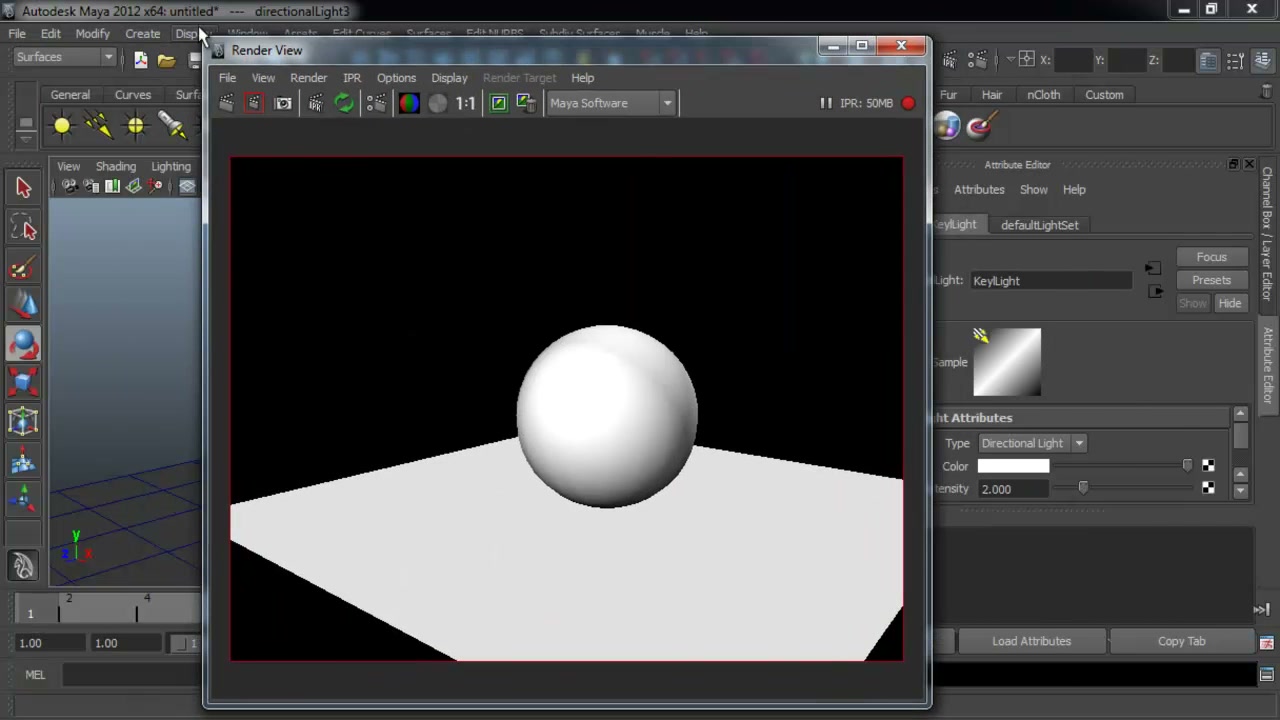The height and width of the screenshot is (720, 1280).
Task: Open the IPR menu in Render View
Action: click(352, 78)
